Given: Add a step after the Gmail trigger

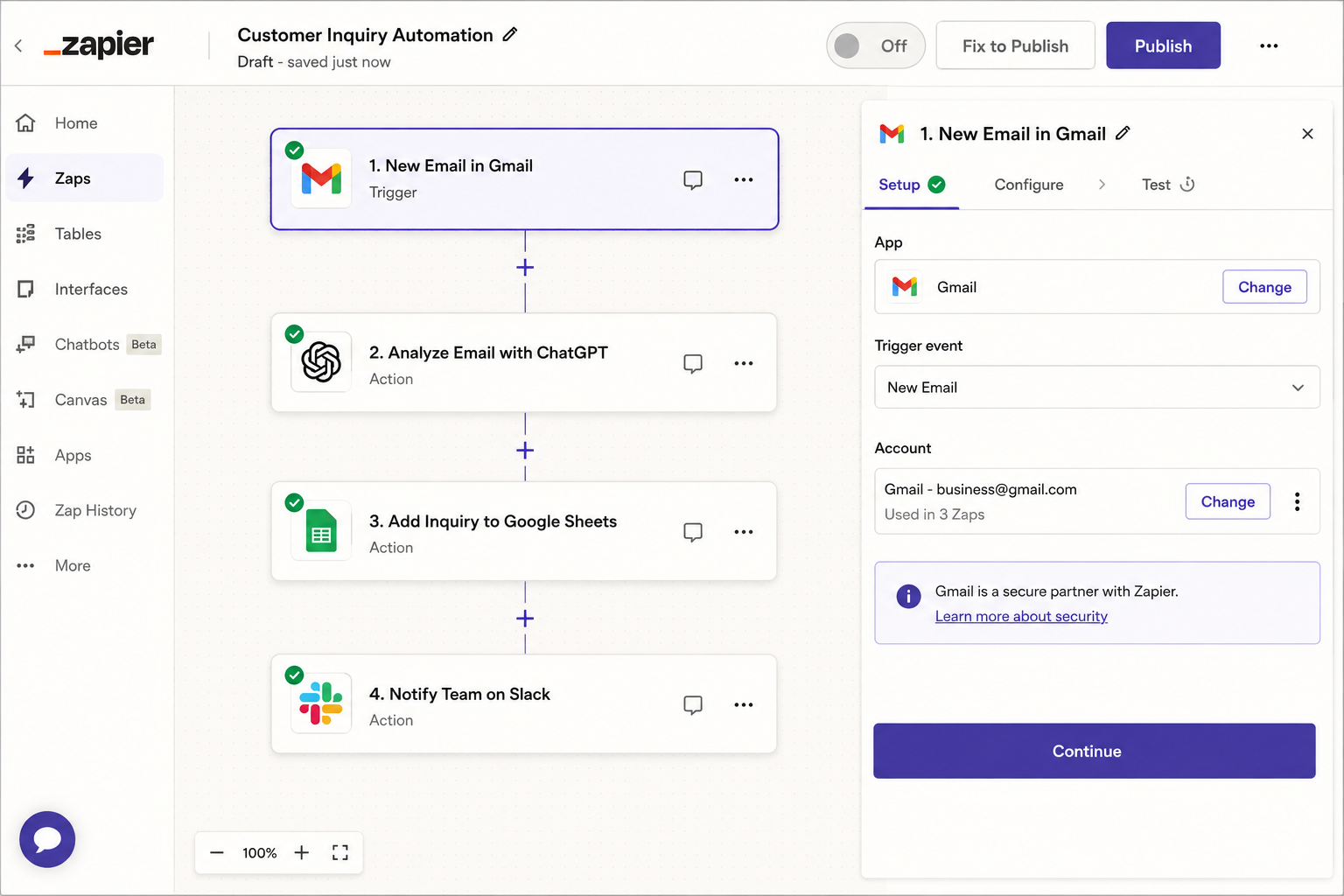Looking at the screenshot, I should coord(525,268).
